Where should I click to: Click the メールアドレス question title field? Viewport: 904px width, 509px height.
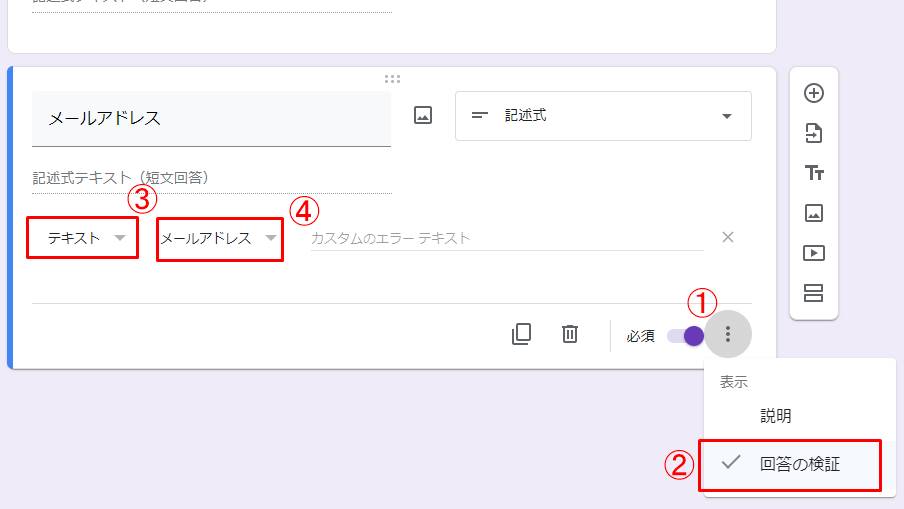(x=212, y=119)
